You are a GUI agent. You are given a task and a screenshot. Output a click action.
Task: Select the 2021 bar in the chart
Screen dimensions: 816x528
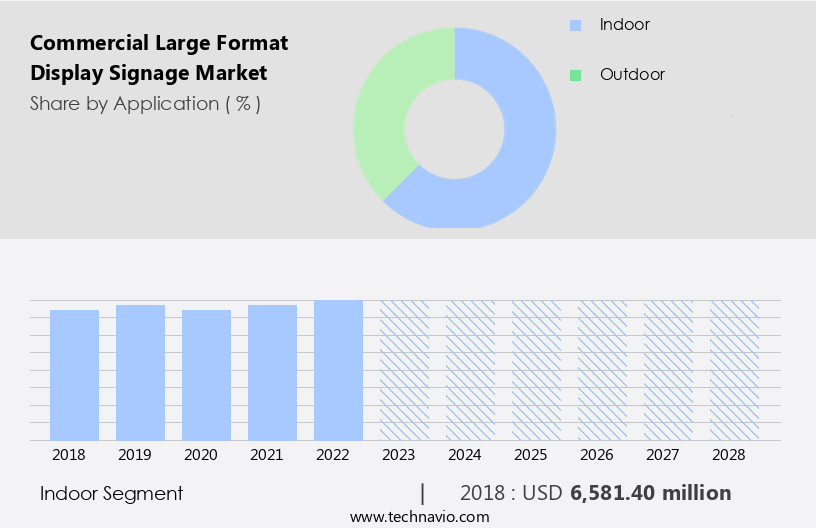[x=273, y=372]
